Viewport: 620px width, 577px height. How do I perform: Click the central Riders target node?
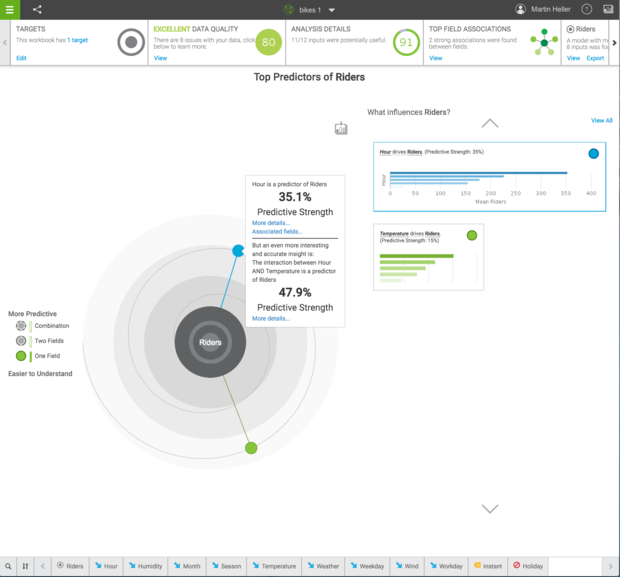pyautogui.click(x=210, y=342)
